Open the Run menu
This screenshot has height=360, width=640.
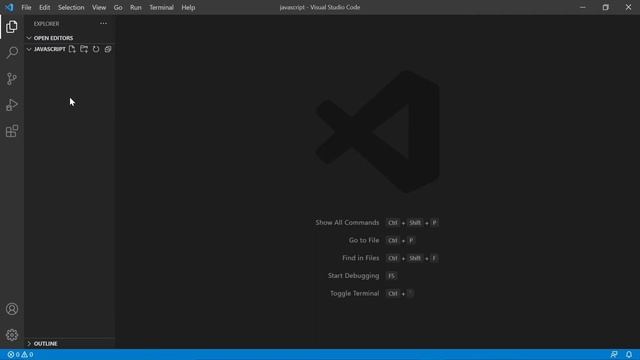tap(136, 7)
